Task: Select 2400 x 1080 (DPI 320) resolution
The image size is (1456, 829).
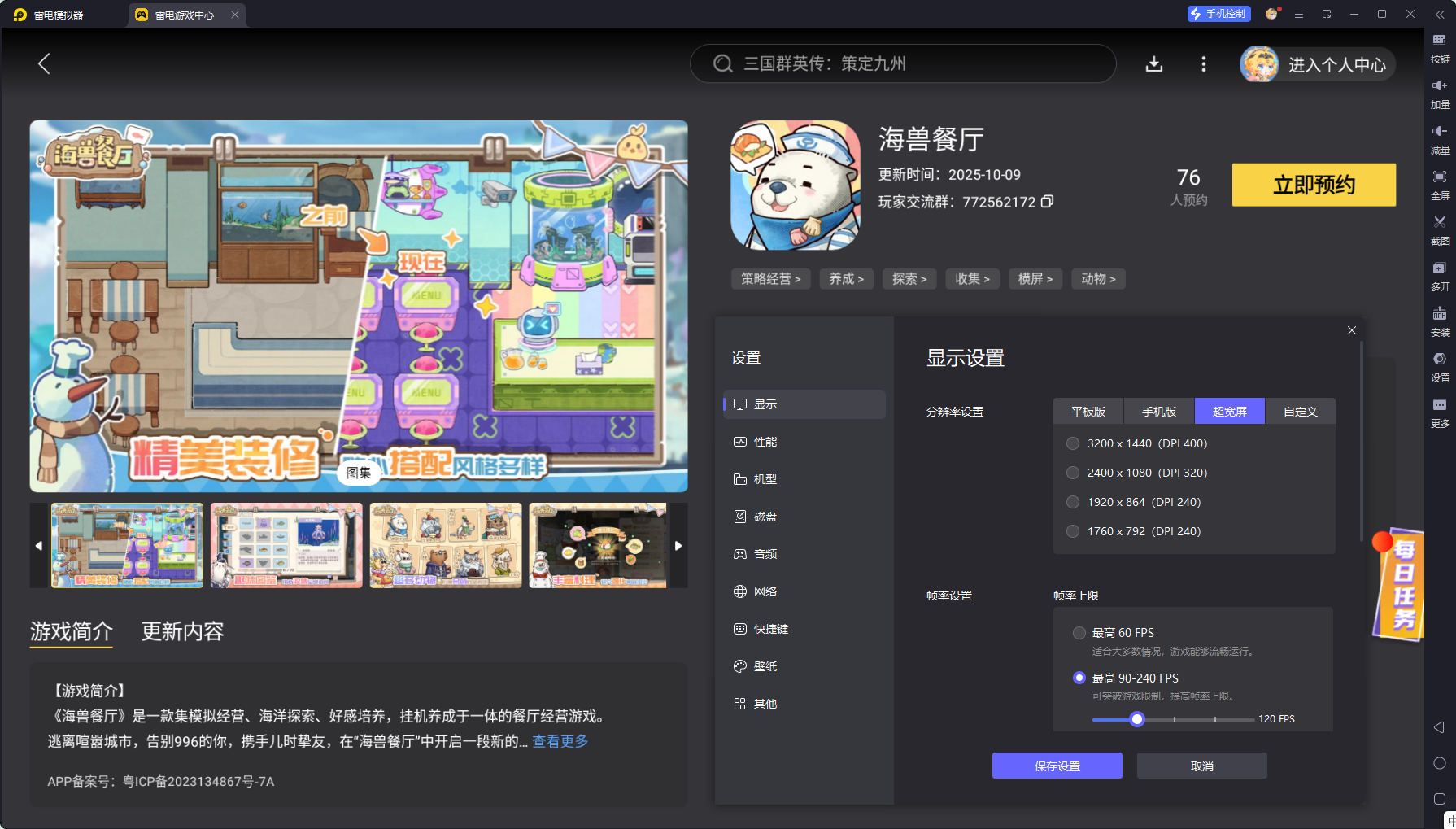Action: 1073,473
